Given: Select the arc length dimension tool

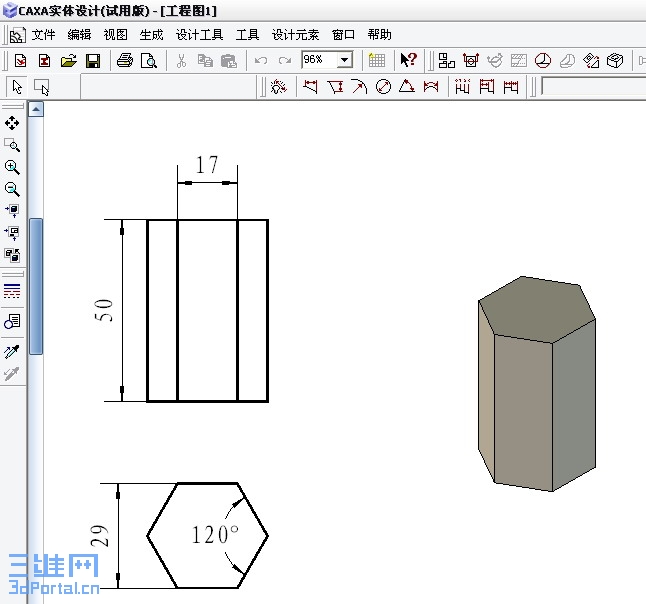Looking at the screenshot, I should click(431, 87).
